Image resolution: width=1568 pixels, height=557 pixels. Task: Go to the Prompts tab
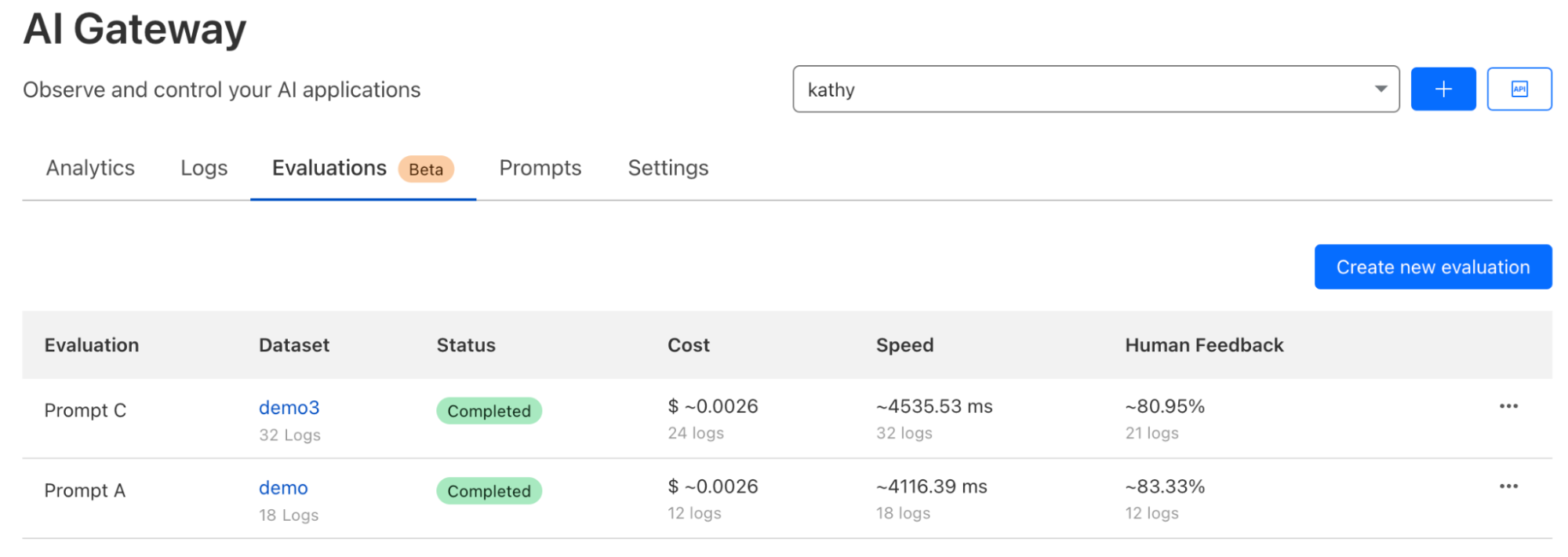pos(540,168)
